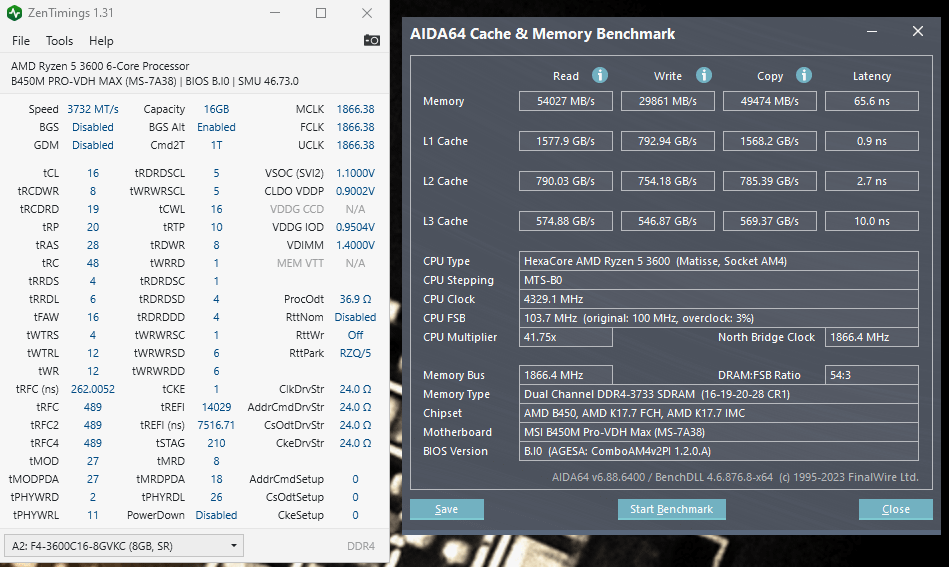This screenshot has width=949, height=567.
Task: Click the North Bridge Clock 1866.4 MHz field
Action: [x=872, y=337]
